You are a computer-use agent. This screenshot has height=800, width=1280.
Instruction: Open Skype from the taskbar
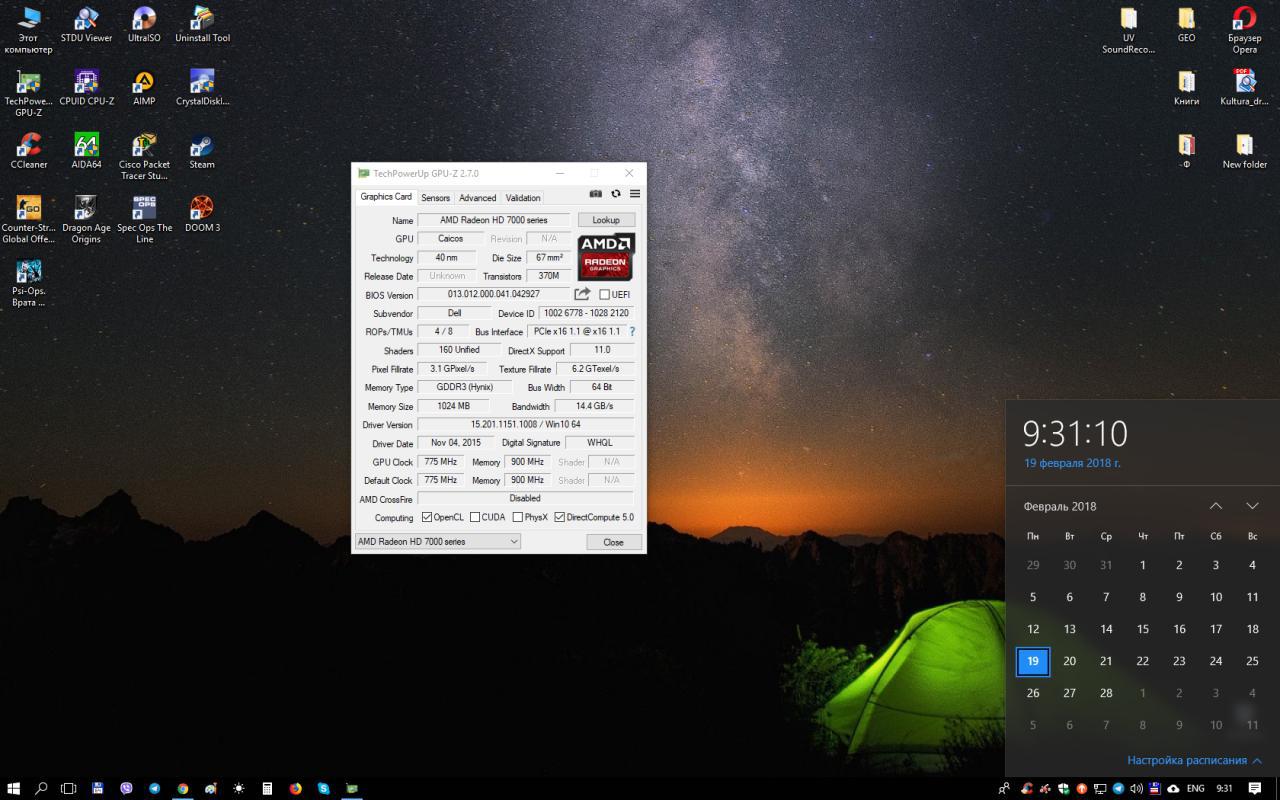pos(324,788)
